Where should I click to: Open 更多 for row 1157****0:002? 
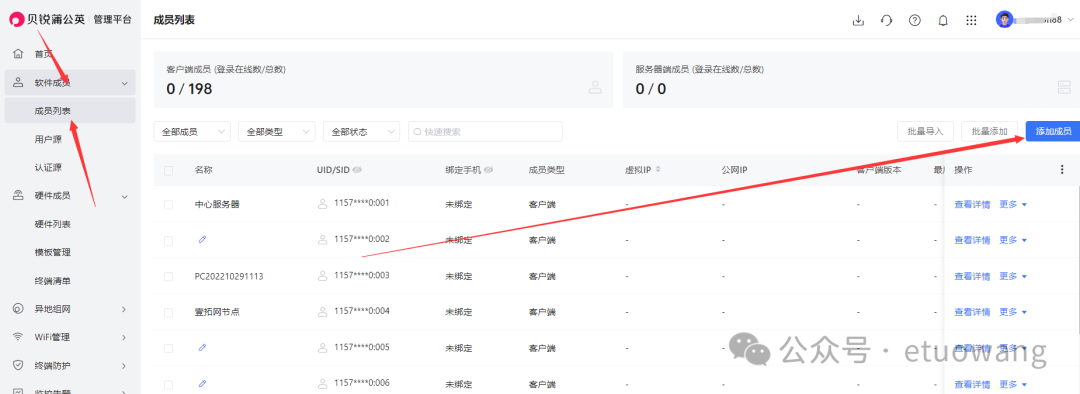click(x=1013, y=240)
